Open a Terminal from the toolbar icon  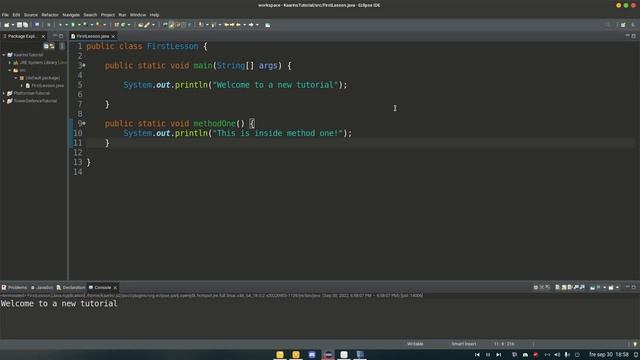pyautogui.click(x=37, y=25)
